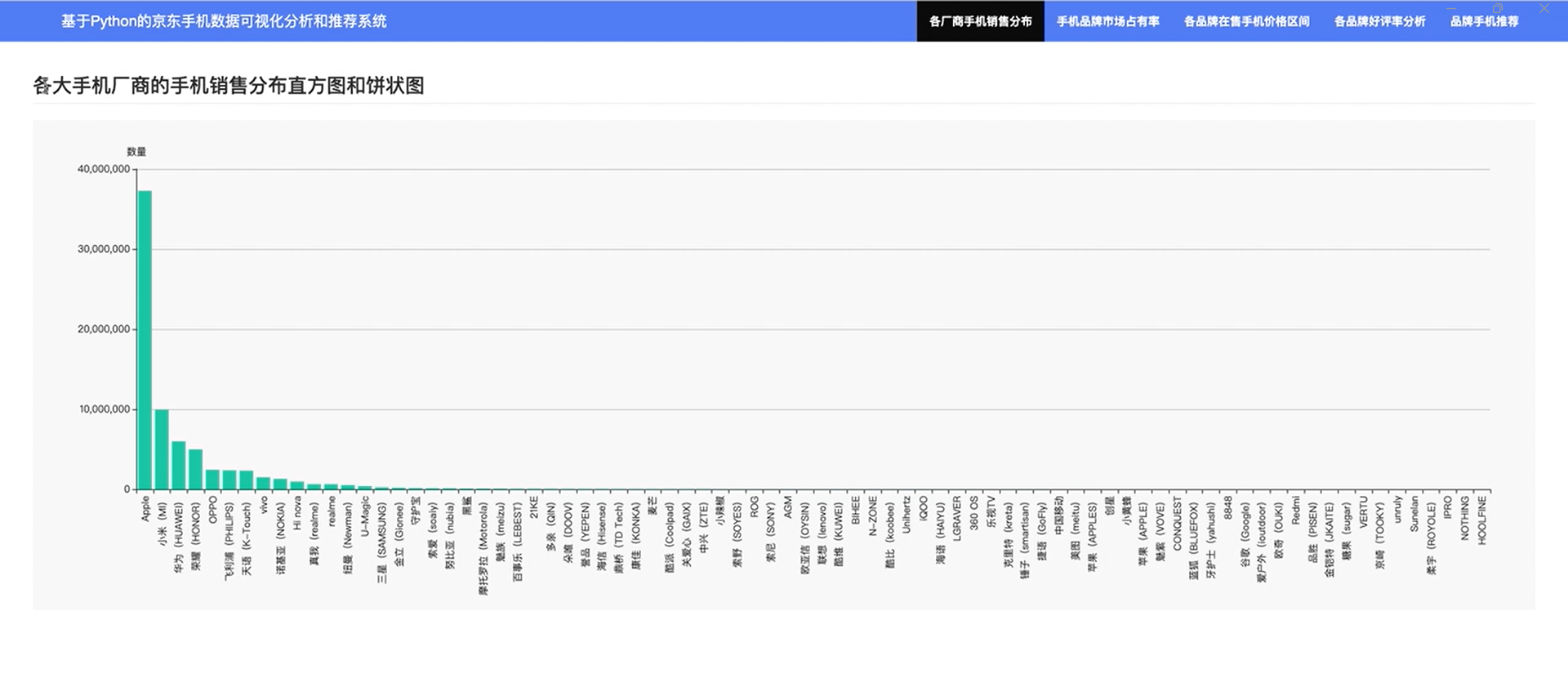Click the 飞利浦 (PHILIPS) x-axis label
Screen dimensions: 1568x696
pos(229,540)
